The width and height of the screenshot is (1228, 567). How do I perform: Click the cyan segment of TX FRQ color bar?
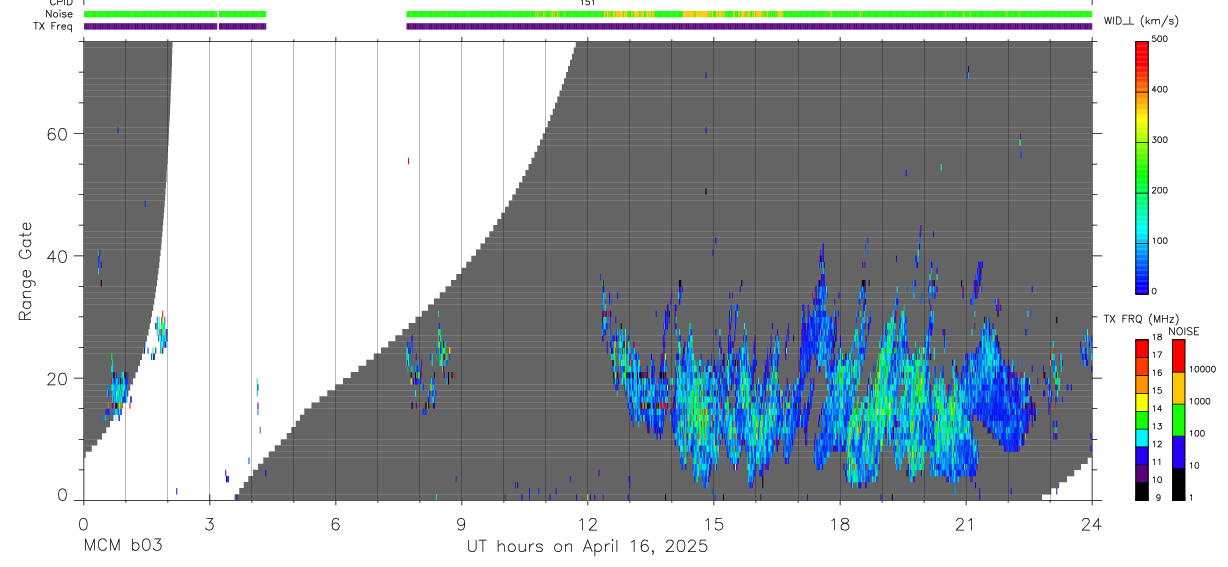click(1142, 436)
